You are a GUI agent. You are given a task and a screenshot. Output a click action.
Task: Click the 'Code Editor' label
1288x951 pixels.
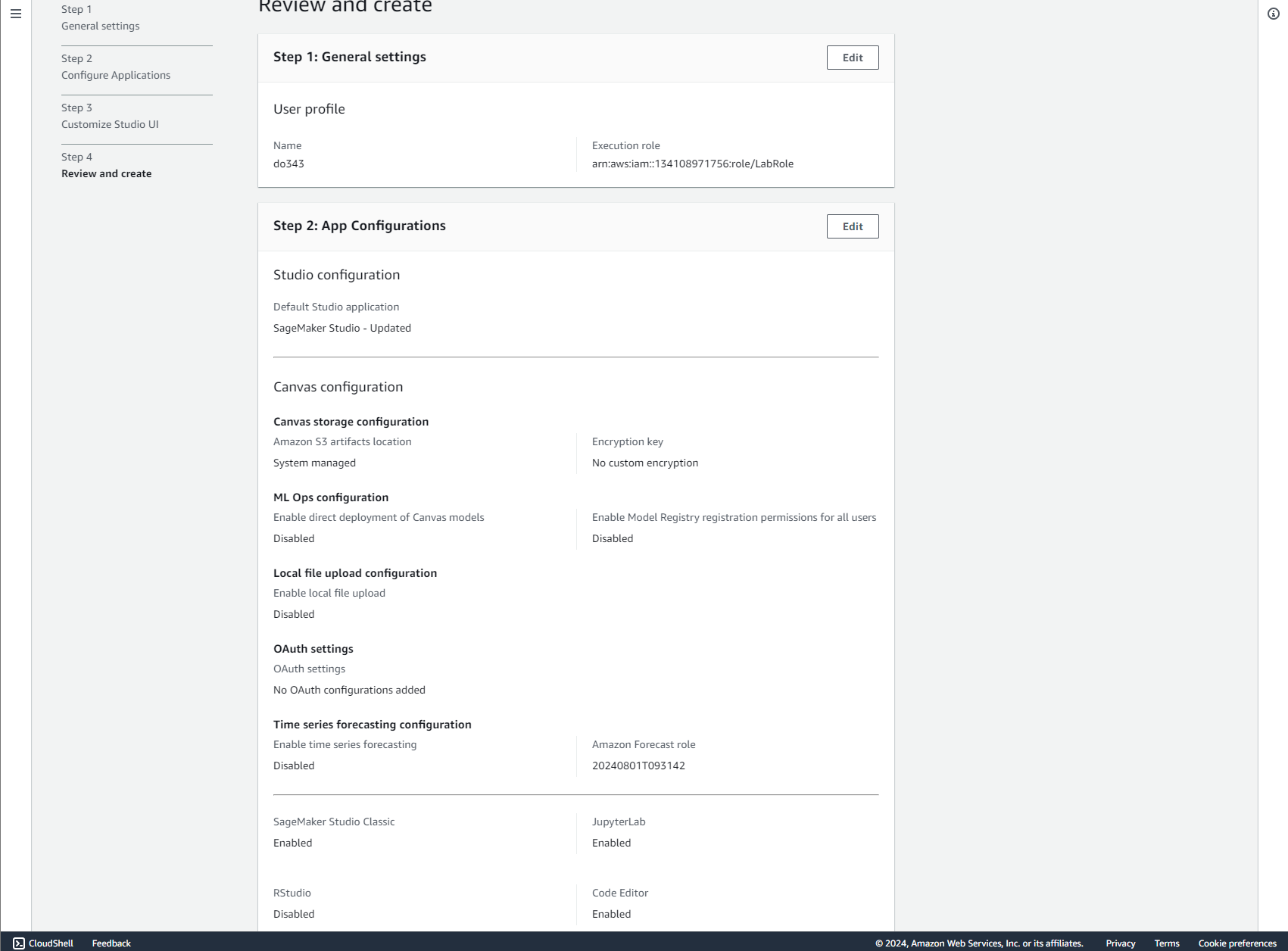(620, 893)
